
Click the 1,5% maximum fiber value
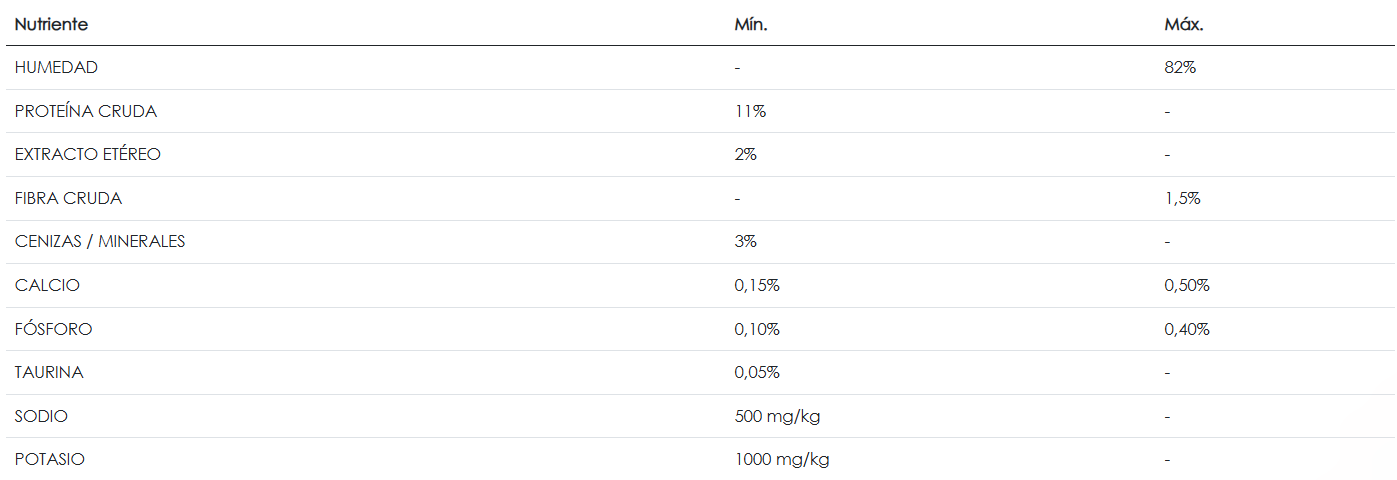tap(1182, 198)
